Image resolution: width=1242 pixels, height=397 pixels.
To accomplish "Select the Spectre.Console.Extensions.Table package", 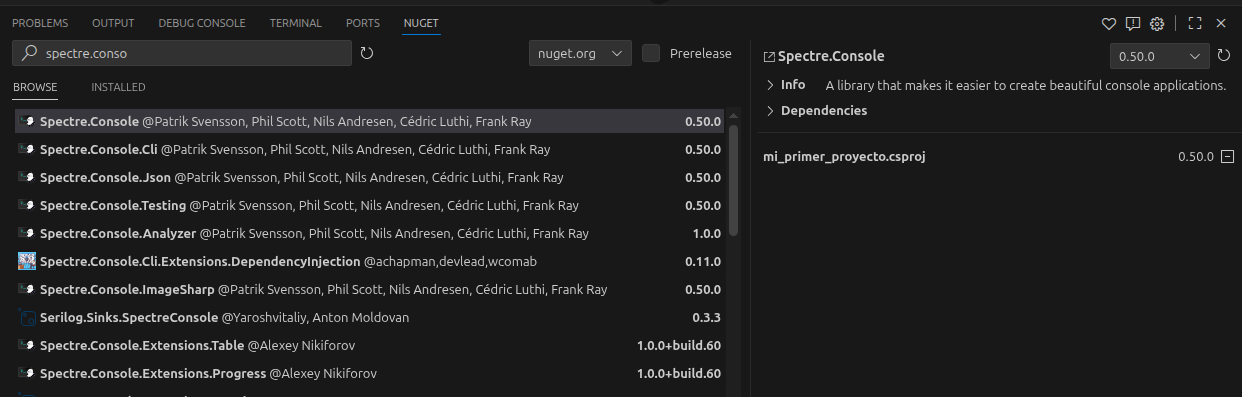I will tap(370, 346).
